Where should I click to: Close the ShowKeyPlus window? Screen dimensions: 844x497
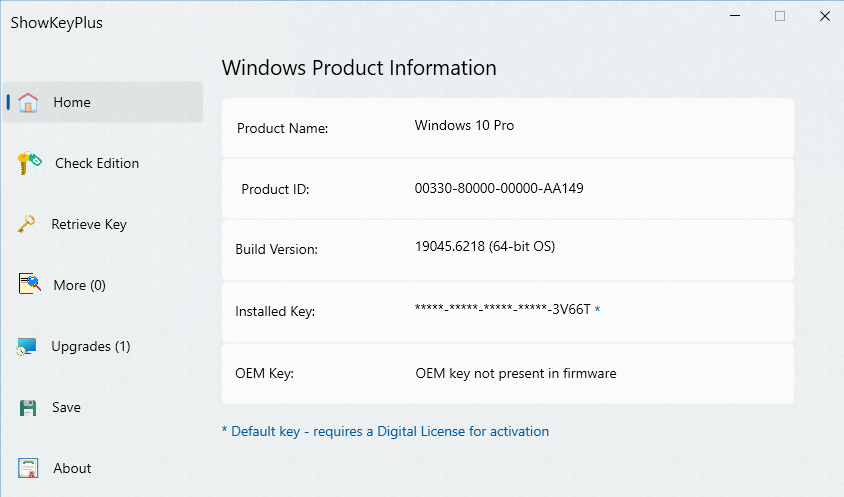(x=825, y=16)
